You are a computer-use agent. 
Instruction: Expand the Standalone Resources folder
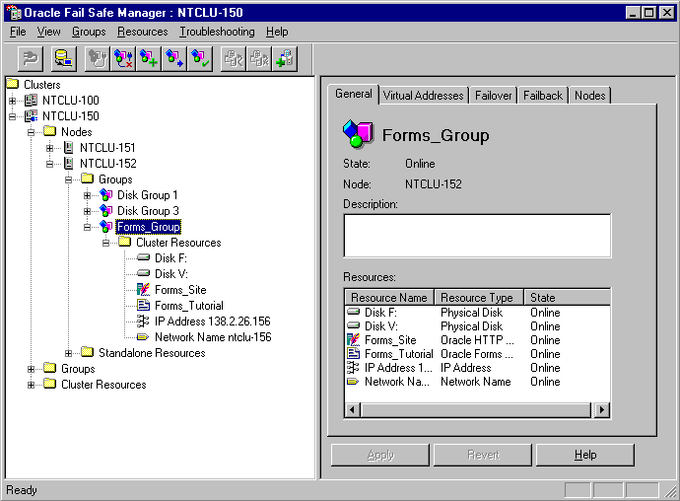point(69,353)
